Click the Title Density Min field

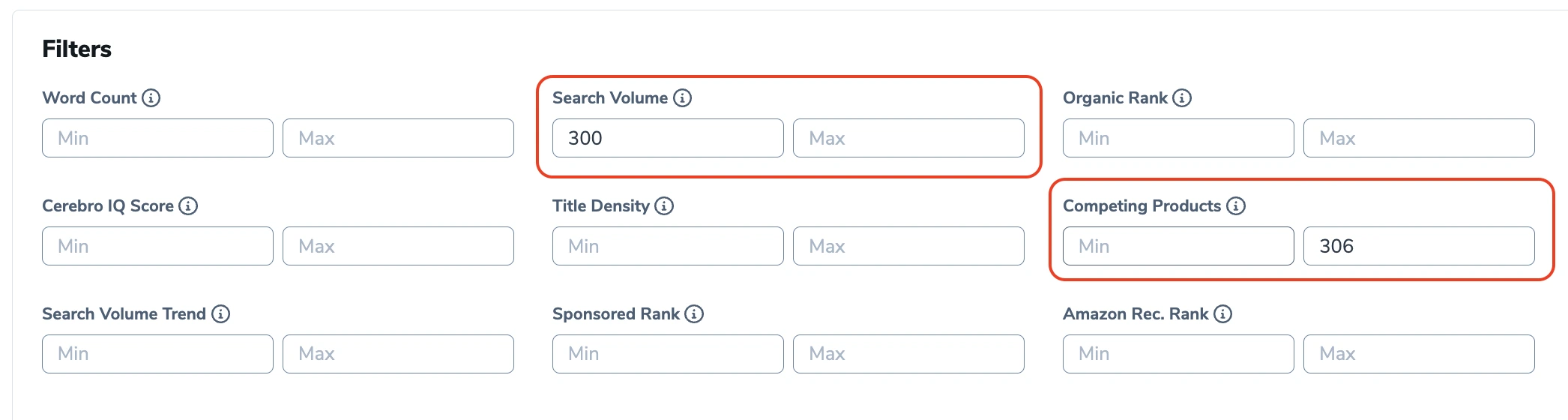668,246
